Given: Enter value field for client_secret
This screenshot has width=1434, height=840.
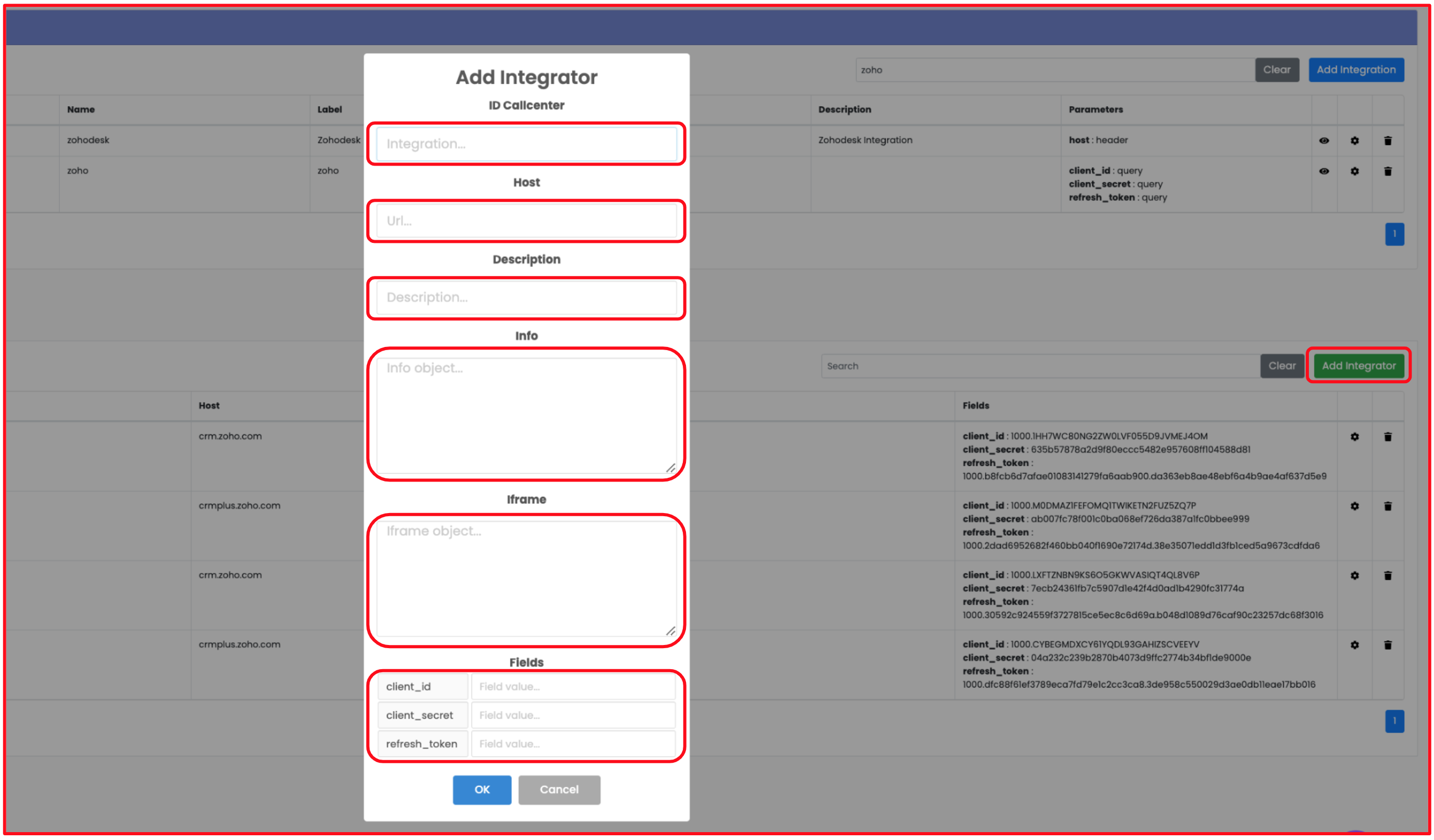Looking at the screenshot, I should [x=572, y=715].
